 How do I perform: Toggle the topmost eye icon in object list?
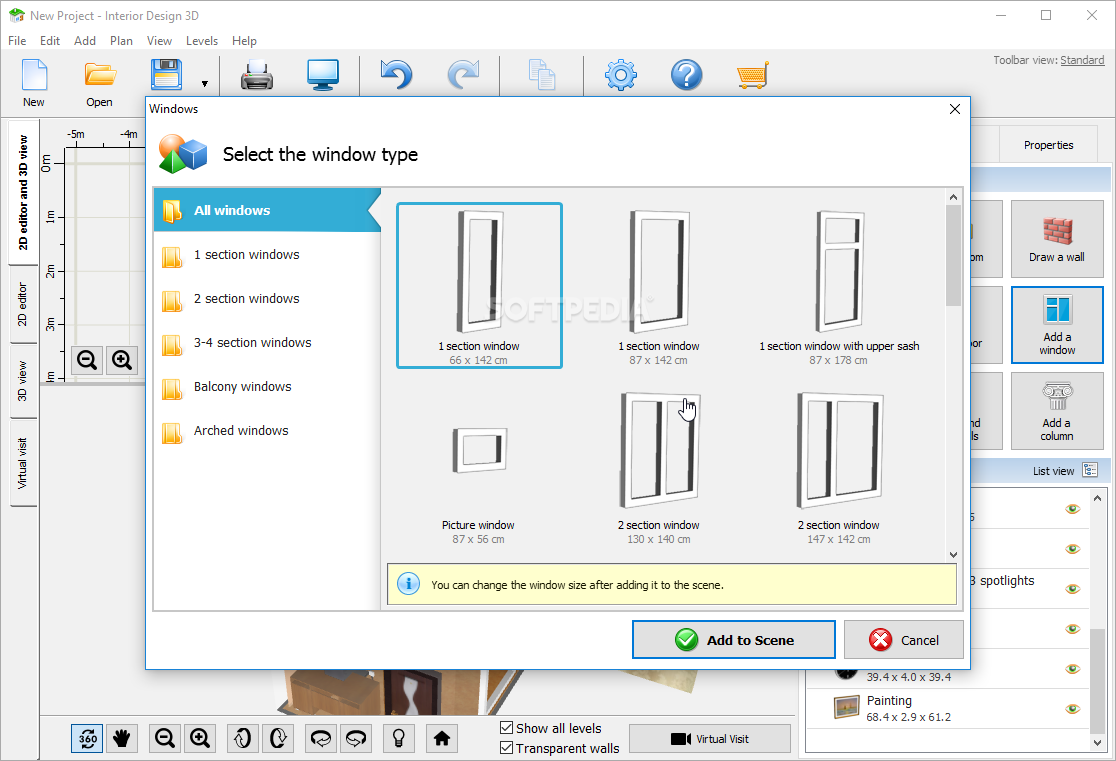[x=1073, y=509]
